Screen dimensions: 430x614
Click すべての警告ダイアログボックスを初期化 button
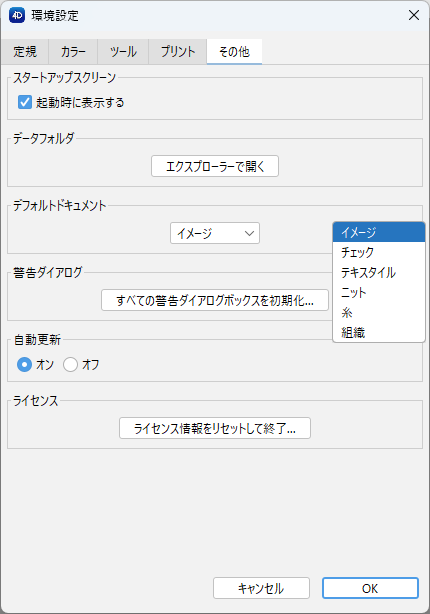pos(215,300)
